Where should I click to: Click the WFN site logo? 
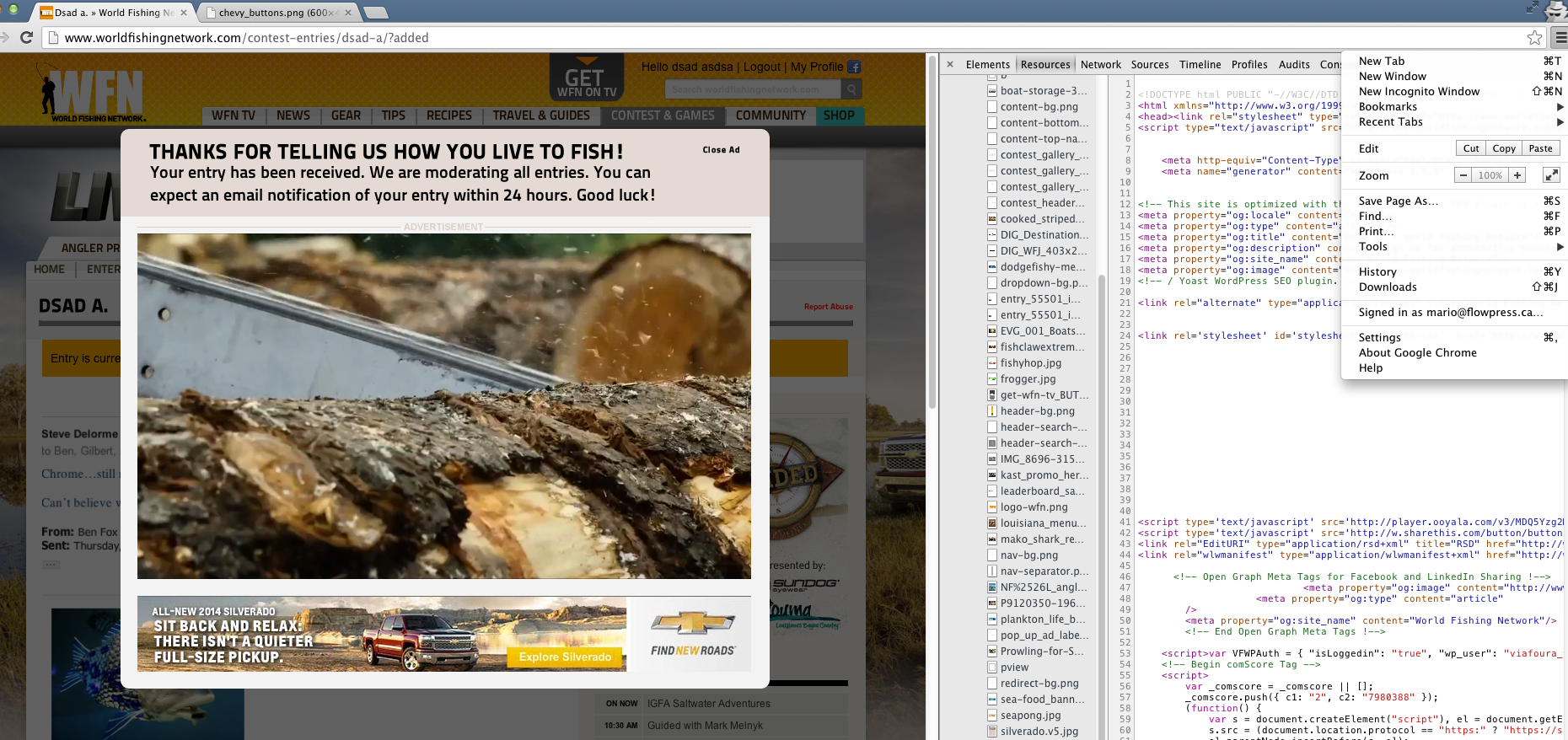[x=91, y=93]
